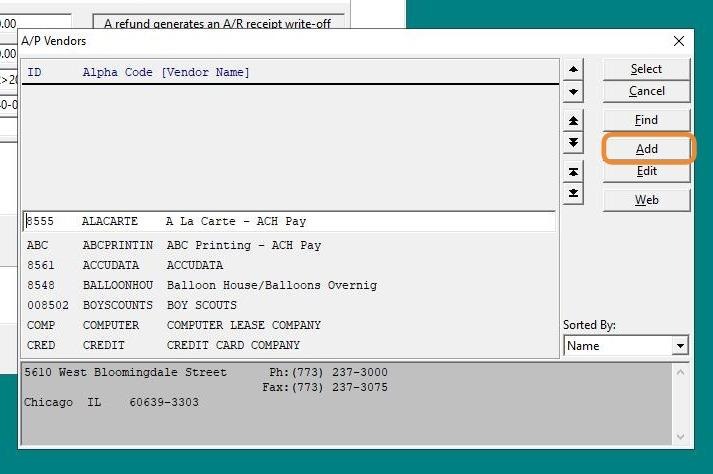
Task: Close the A/P Vendors dialog
Action: (x=678, y=41)
